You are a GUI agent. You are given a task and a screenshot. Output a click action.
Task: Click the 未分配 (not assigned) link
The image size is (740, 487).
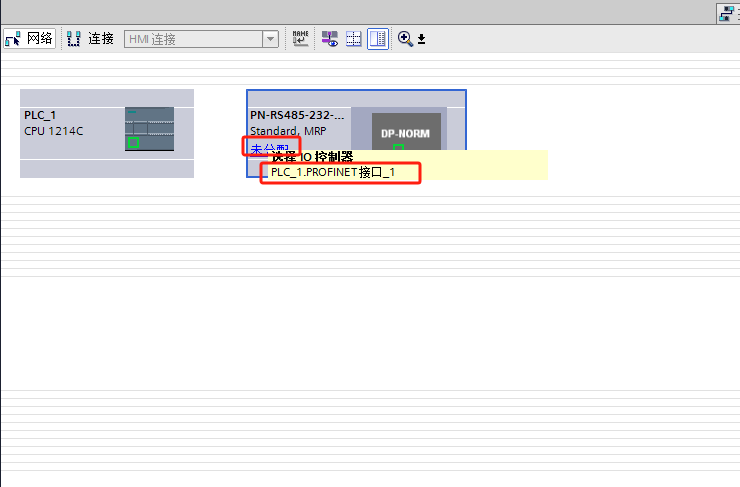(x=269, y=147)
